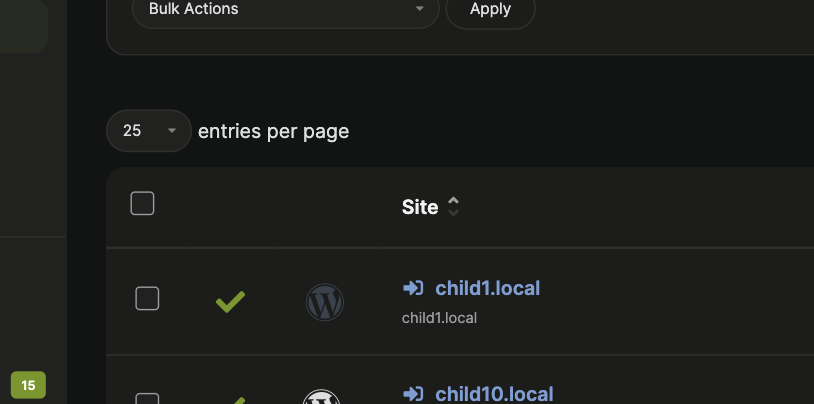Screen dimensions: 814x404
Task: Click the green 15 badge in the sidebar
Action: 28,385
